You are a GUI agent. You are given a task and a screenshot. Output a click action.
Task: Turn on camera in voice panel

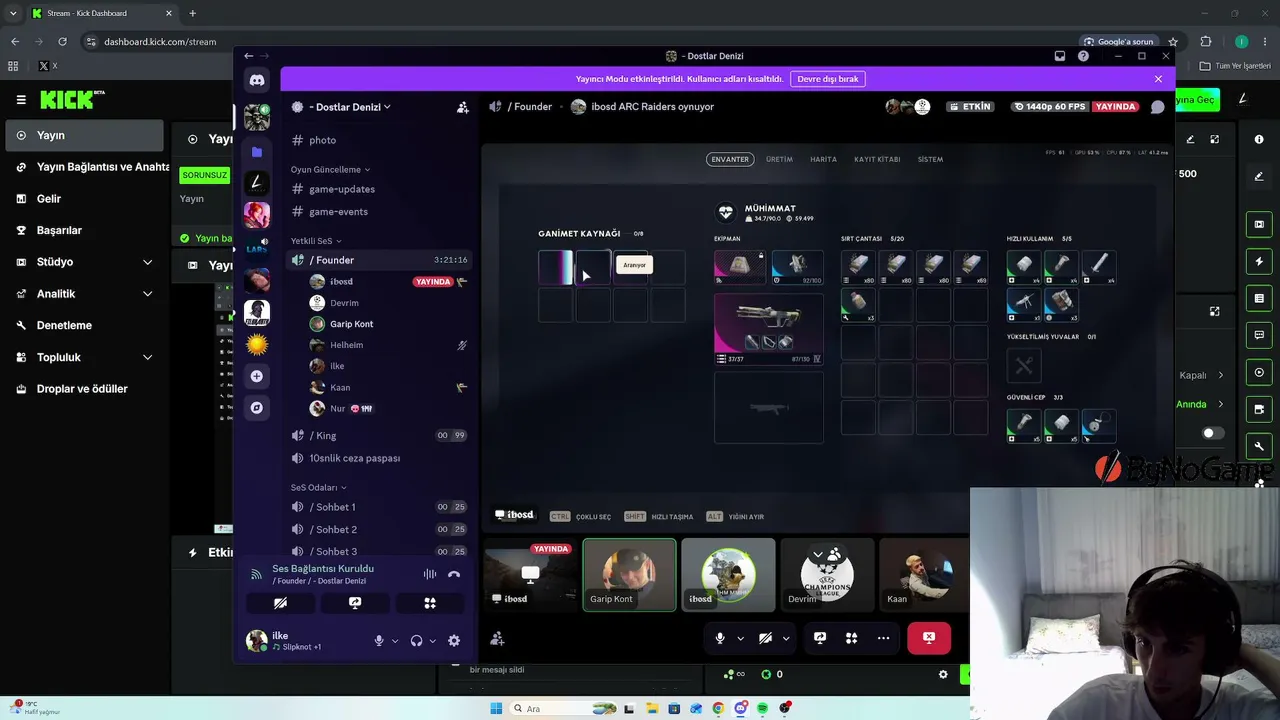[280, 603]
